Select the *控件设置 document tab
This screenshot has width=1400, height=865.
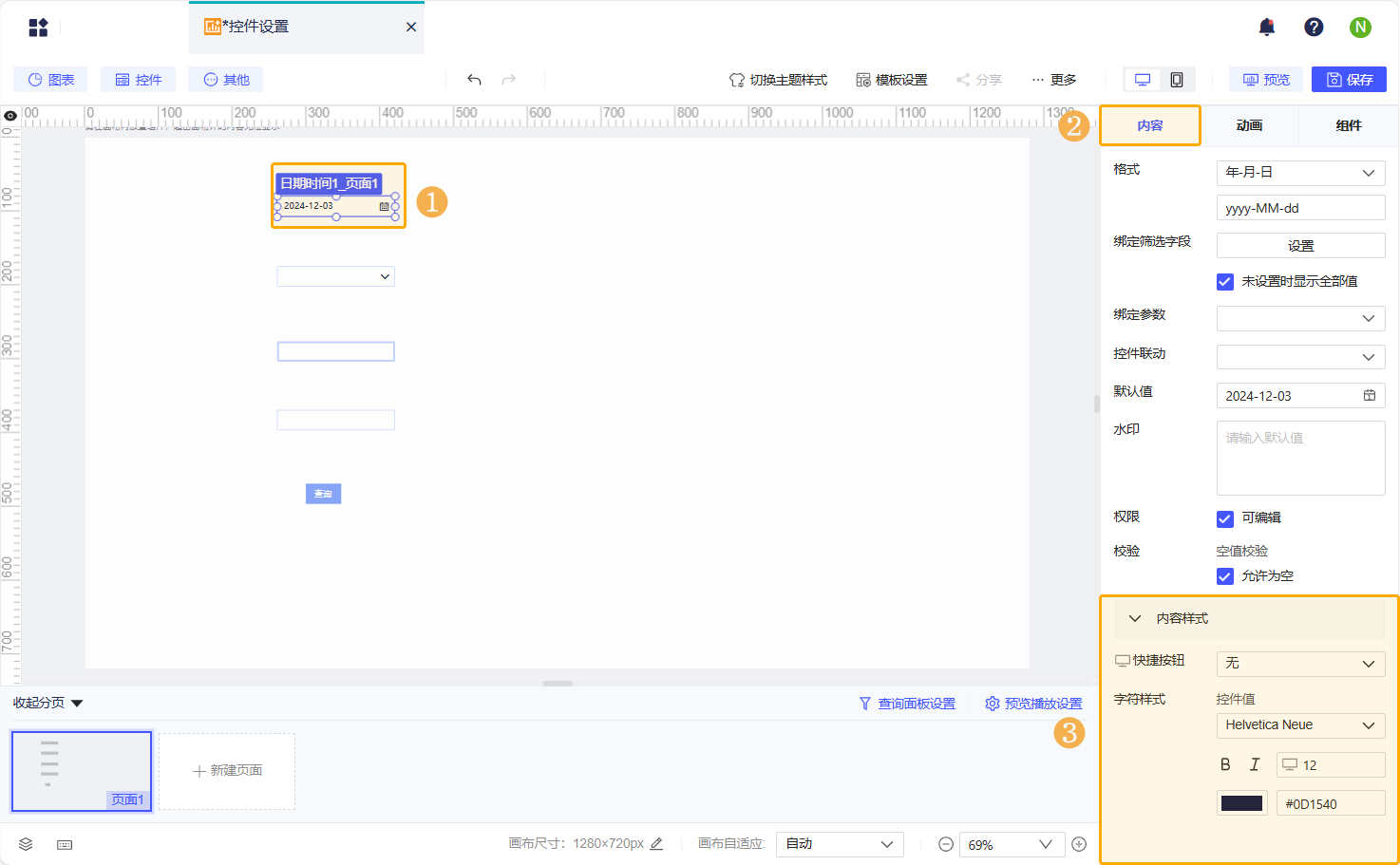coord(307,27)
